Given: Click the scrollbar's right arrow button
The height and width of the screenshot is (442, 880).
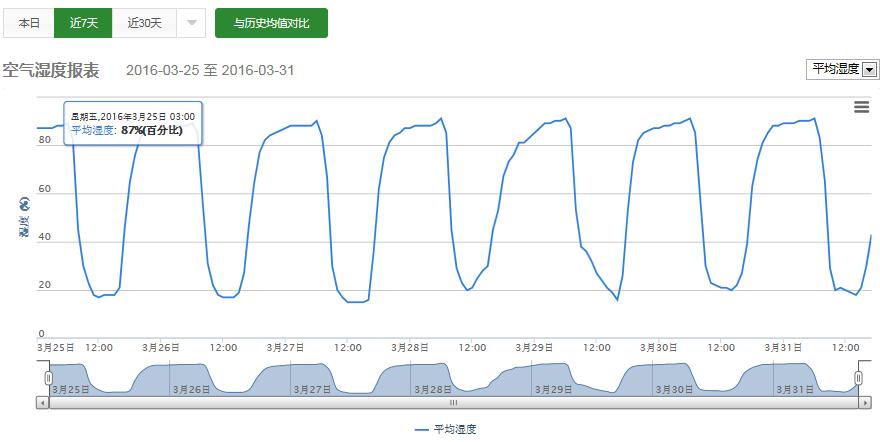Looking at the screenshot, I should tap(862, 402).
